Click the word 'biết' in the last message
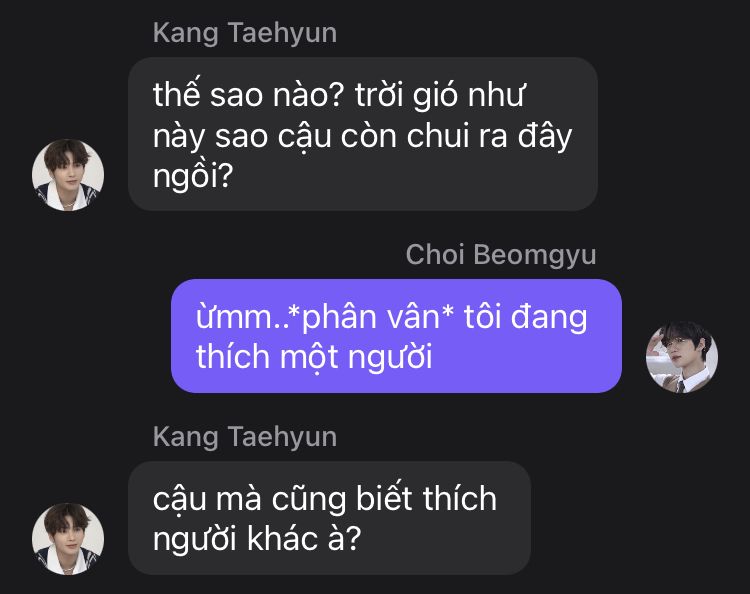Viewport: 750px width, 594px height. pyautogui.click(x=385, y=499)
